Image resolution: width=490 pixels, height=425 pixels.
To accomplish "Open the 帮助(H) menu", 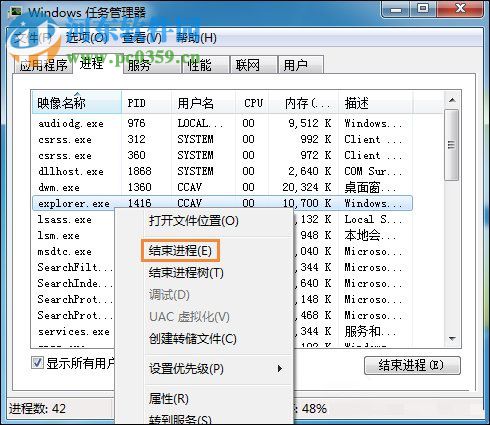I will (196, 38).
